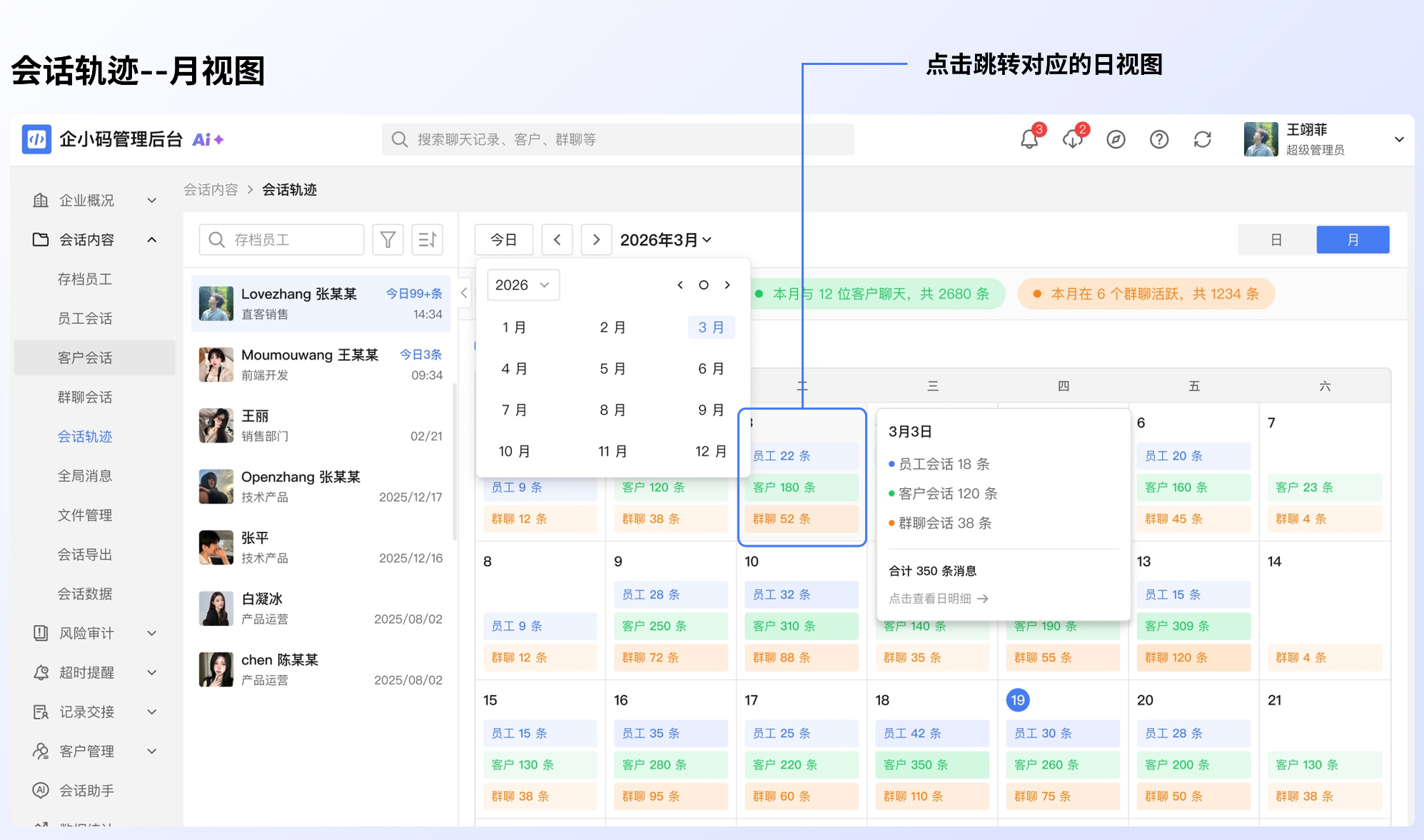Expand 超时提醒 menu chevron
The height and width of the screenshot is (840, 1424).
151,672
